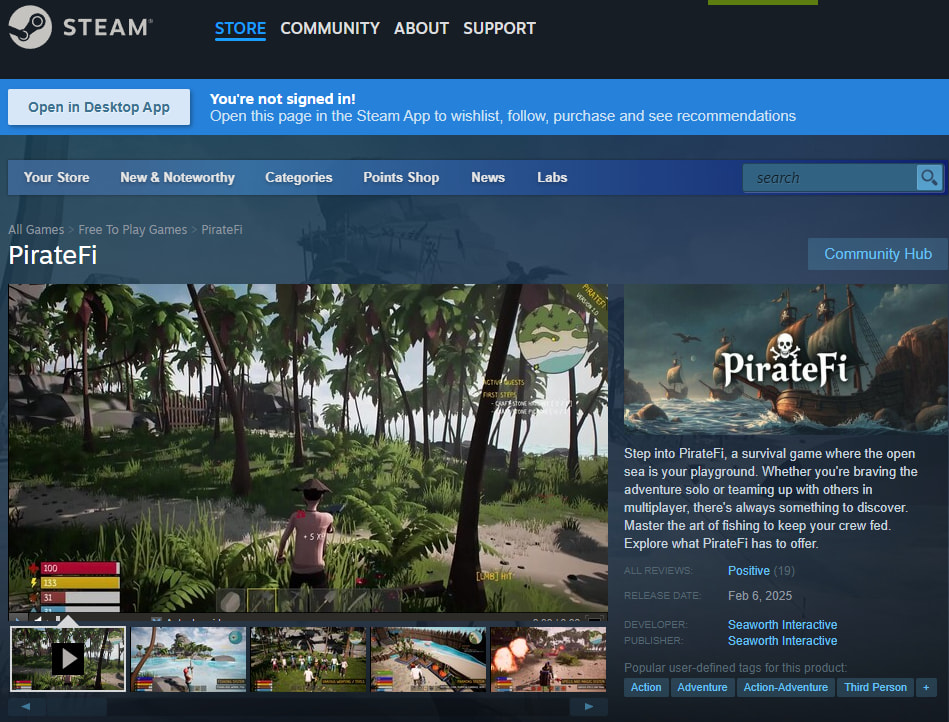Open the News tab
Screen dimensions: 949x722
click(488, 177)
